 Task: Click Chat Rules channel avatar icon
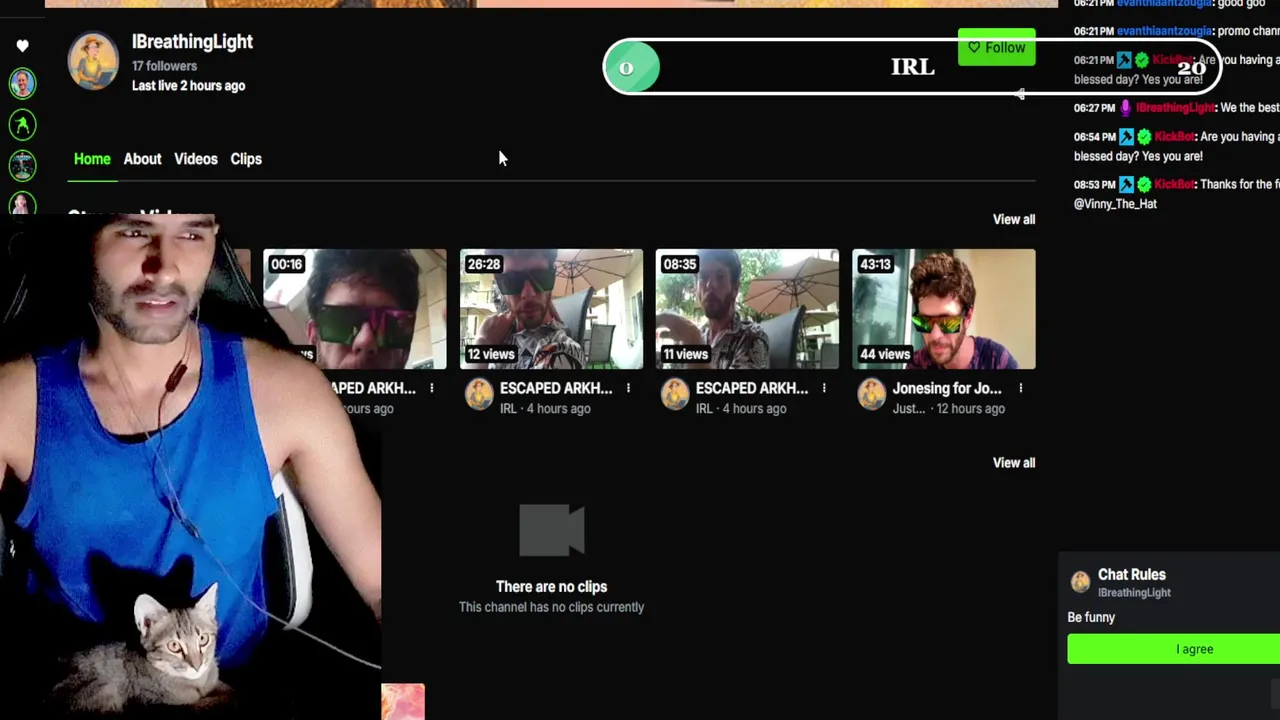click(1080, 582)
